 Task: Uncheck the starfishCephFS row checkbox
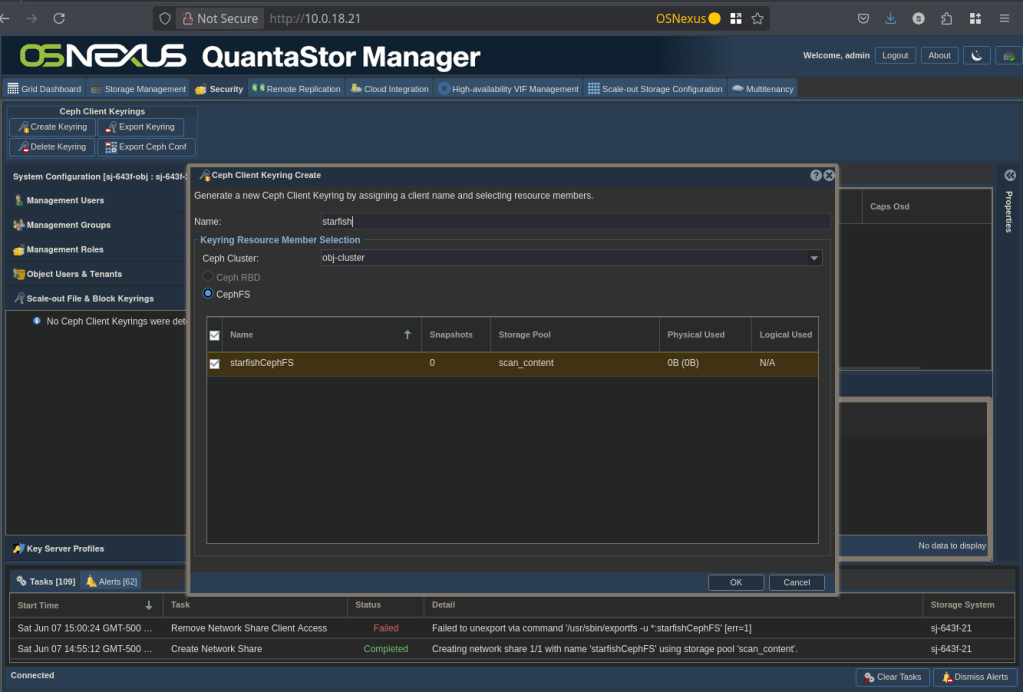click(214, 364)
